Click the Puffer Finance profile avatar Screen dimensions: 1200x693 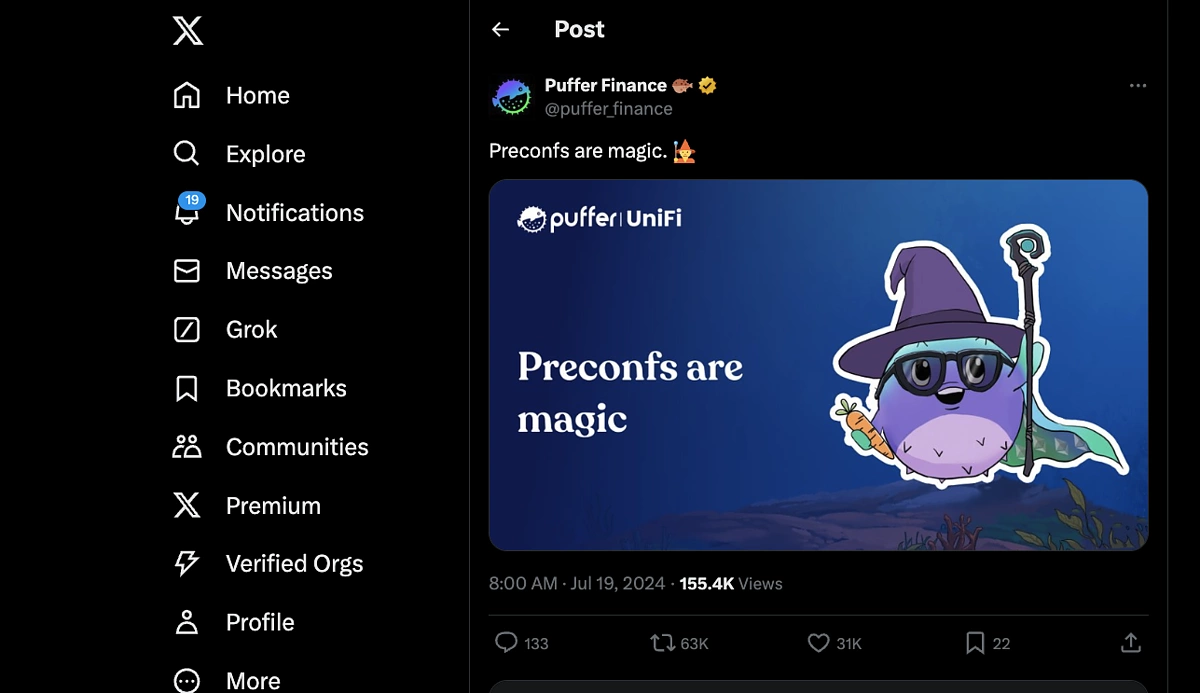point(512,97)
